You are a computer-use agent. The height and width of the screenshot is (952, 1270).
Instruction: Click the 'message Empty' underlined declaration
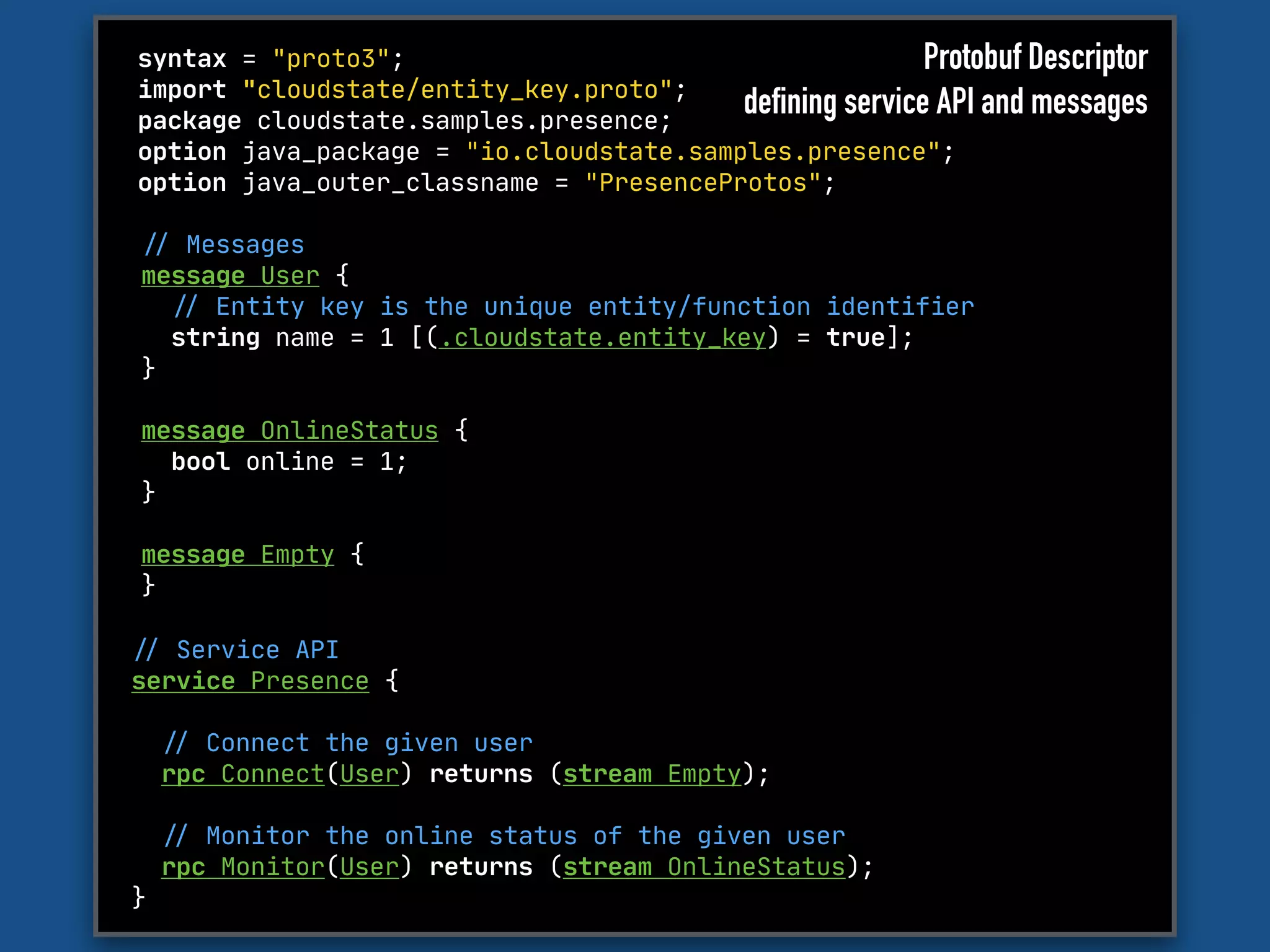click(238, 555)
